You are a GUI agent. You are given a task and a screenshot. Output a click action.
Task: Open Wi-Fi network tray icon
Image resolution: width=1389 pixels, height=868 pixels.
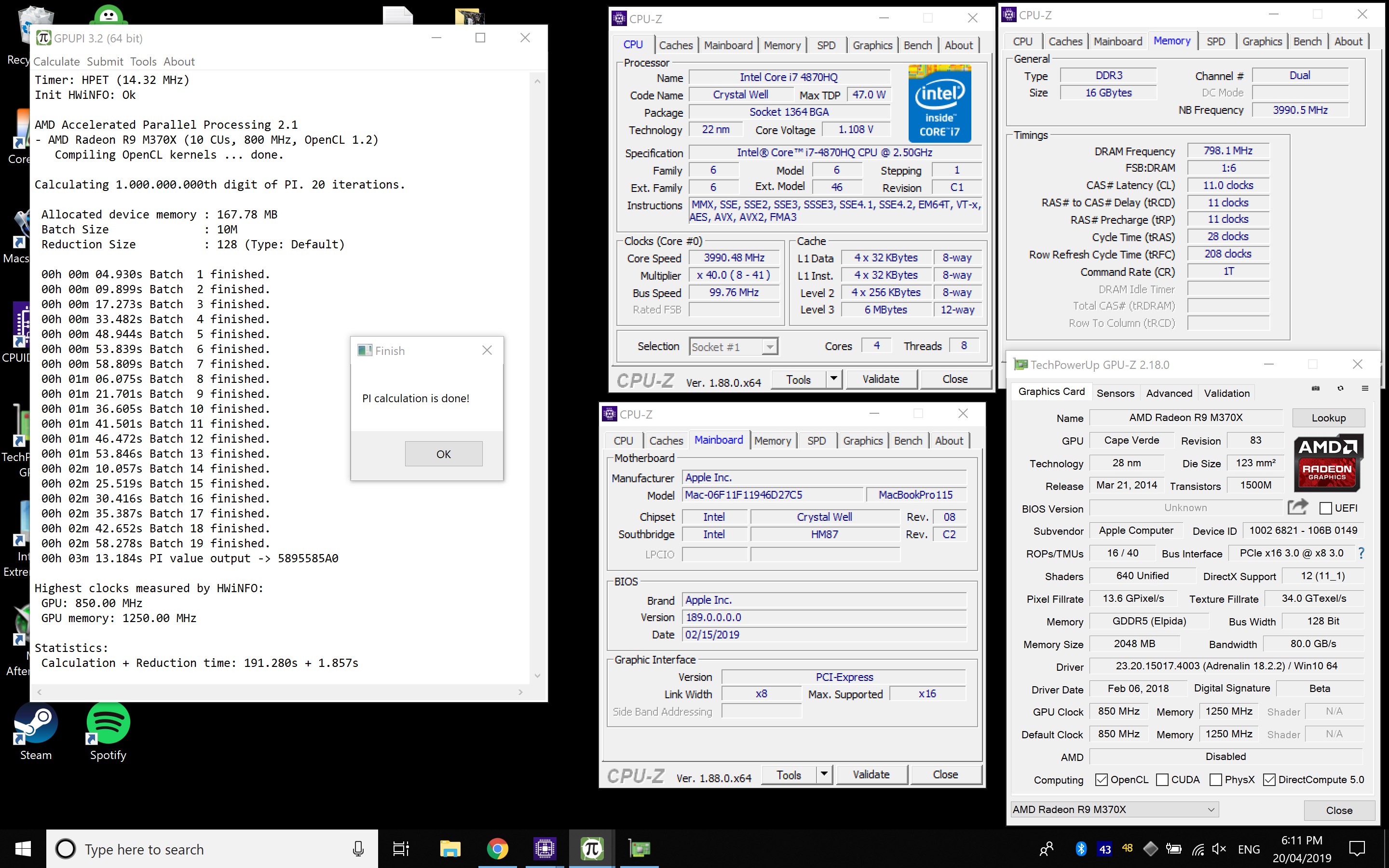coord(1198,849)
